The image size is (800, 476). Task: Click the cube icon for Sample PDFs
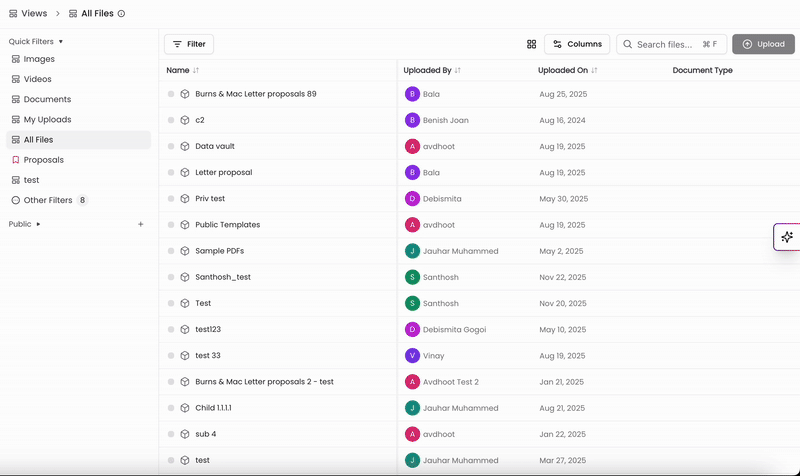185,251
